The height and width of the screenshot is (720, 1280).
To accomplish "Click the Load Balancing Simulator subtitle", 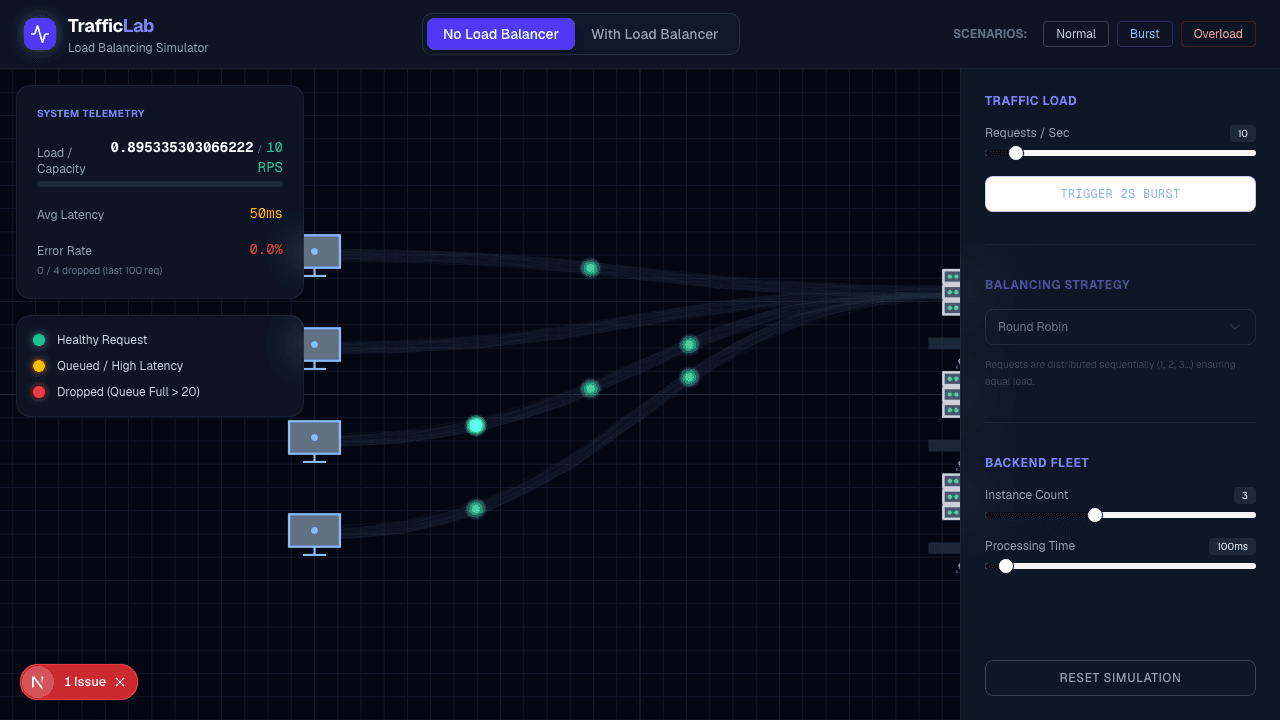I will tap(138, 48).
